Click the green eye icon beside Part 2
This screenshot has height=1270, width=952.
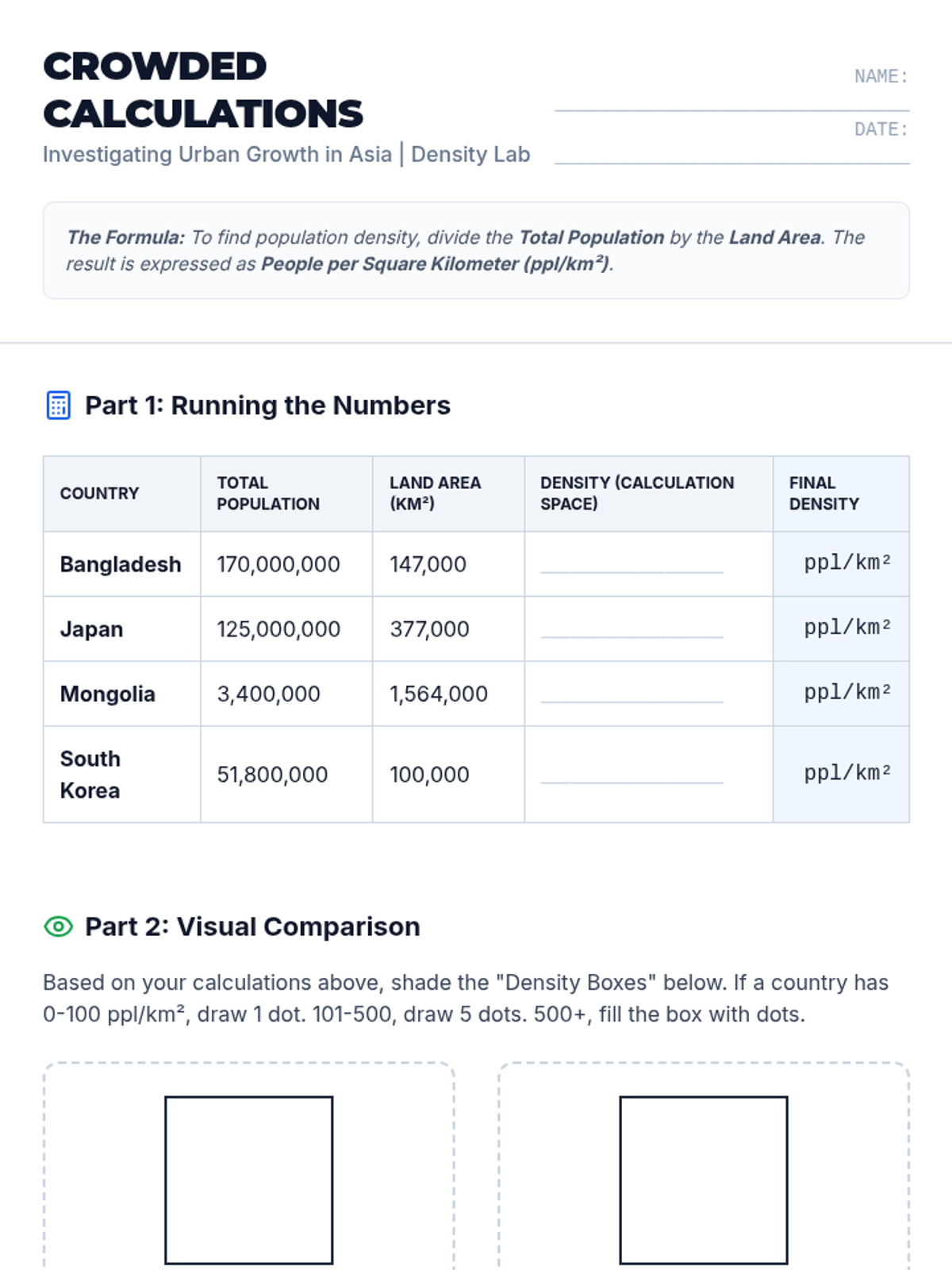(58, 926)
